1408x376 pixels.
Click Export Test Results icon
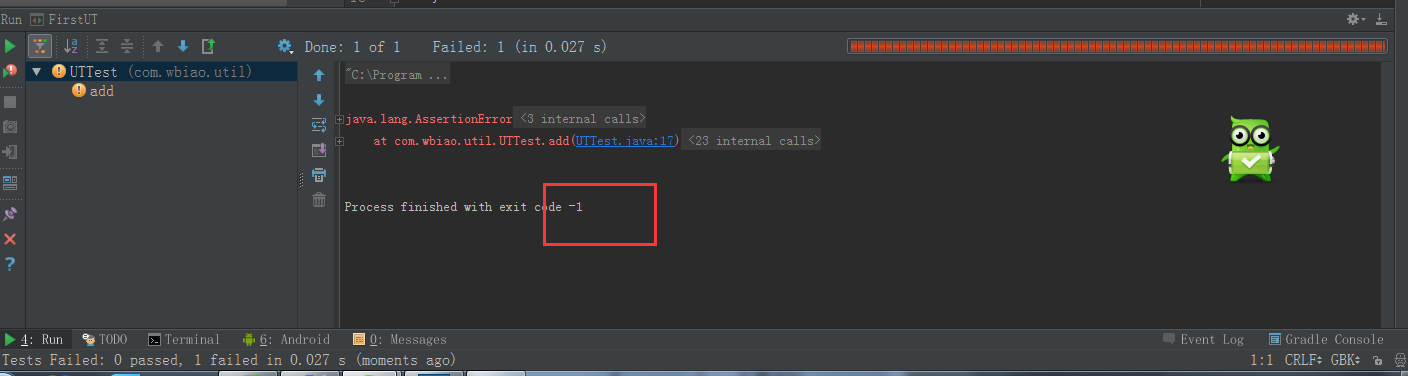coord(208,46)
